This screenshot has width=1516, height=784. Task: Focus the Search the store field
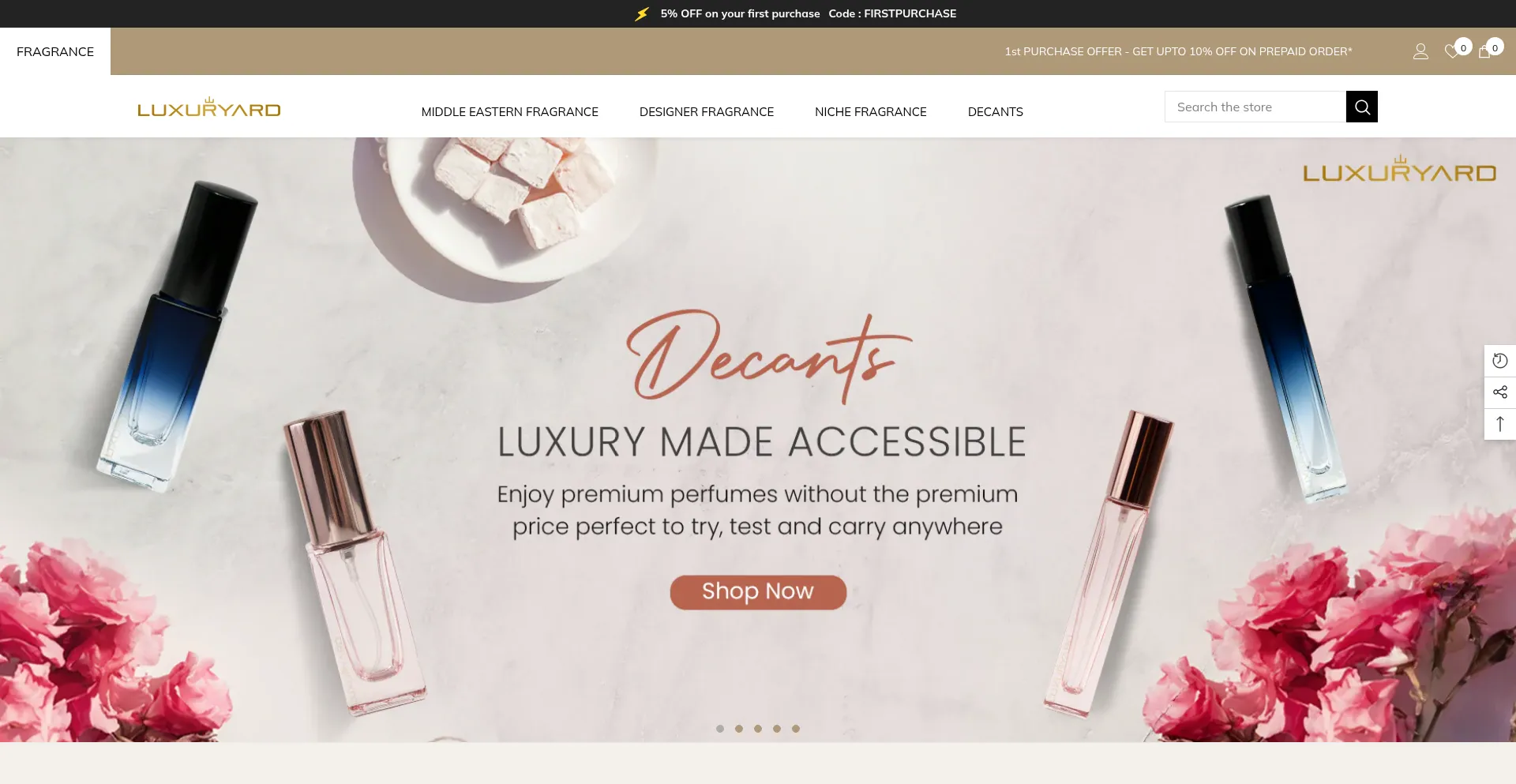coord(1255,107)
